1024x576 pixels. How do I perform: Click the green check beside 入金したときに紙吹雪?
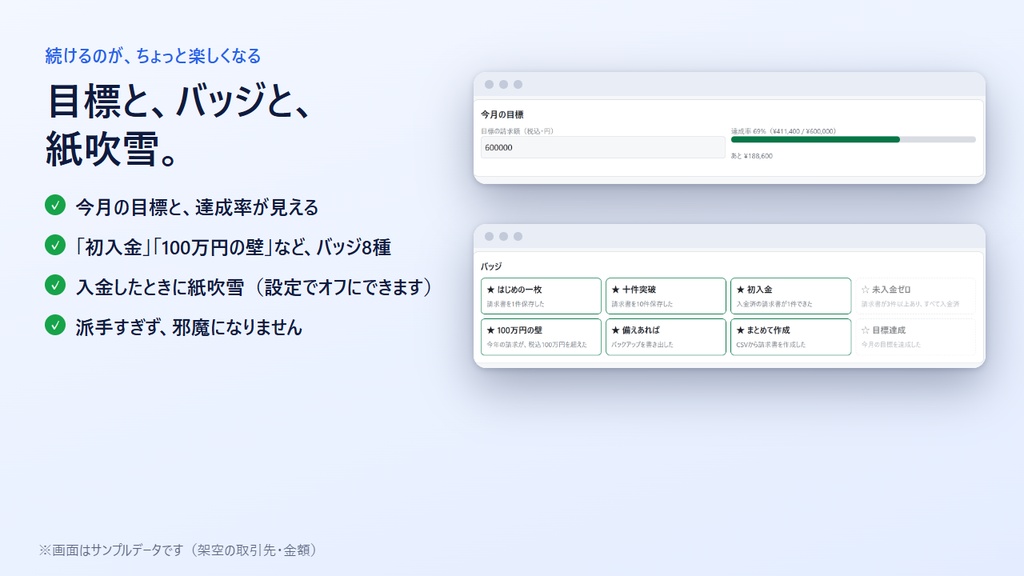(56, 285)
